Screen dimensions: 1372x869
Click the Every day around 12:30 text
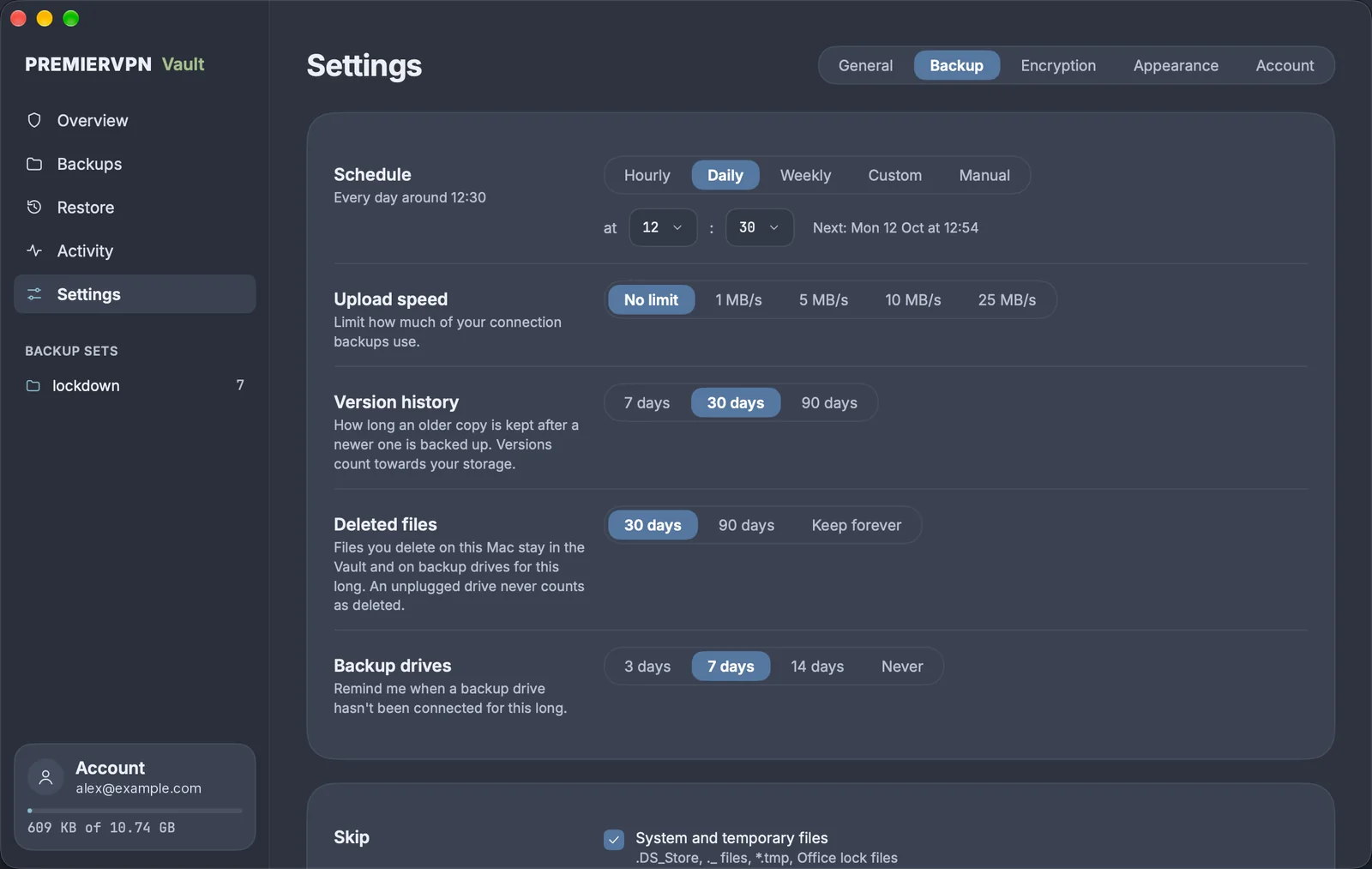tap(410, 197)
